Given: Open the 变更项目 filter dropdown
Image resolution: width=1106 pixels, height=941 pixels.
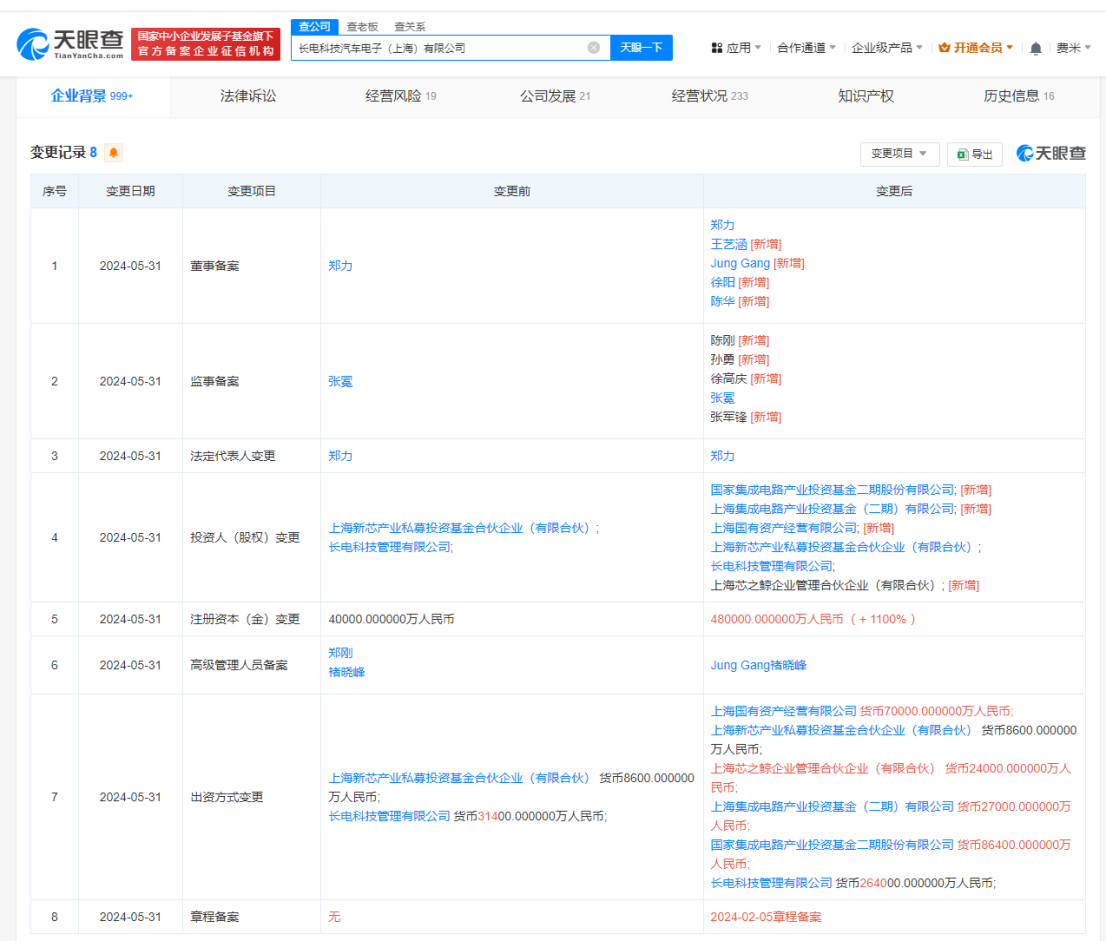Looking at the screenshot, I should [899, 154].
